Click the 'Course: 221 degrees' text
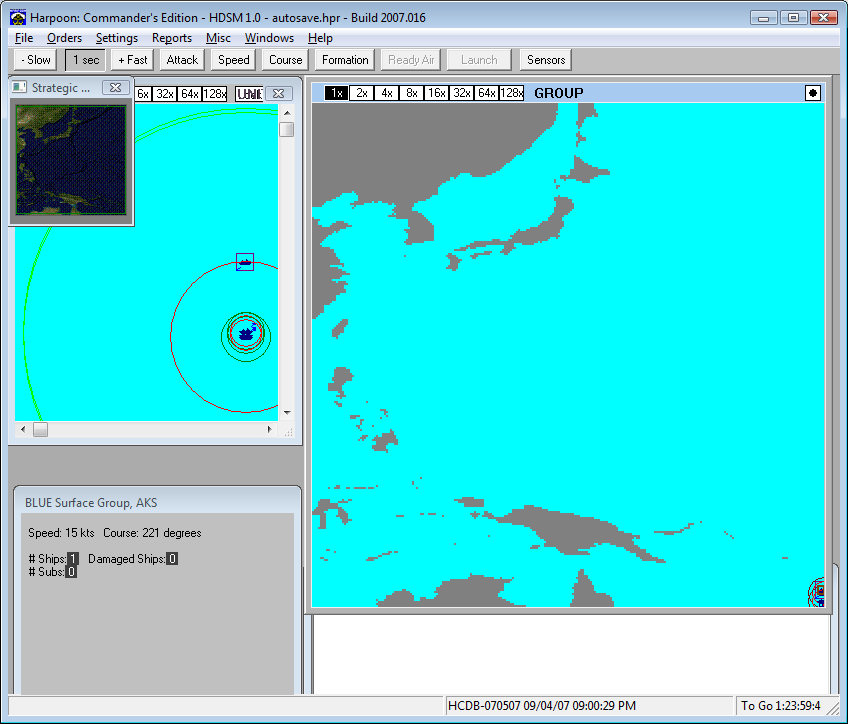The width and height of the screenshot is (848, 724). (152, 533)
